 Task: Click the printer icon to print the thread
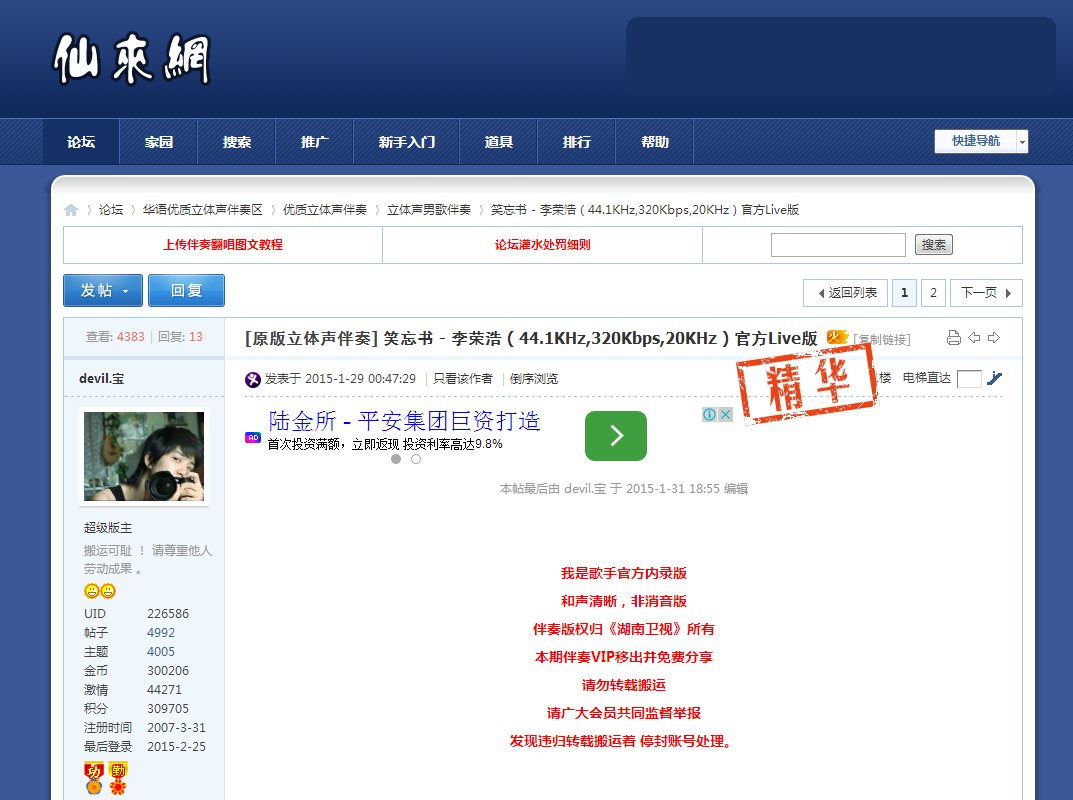(953, 338)
